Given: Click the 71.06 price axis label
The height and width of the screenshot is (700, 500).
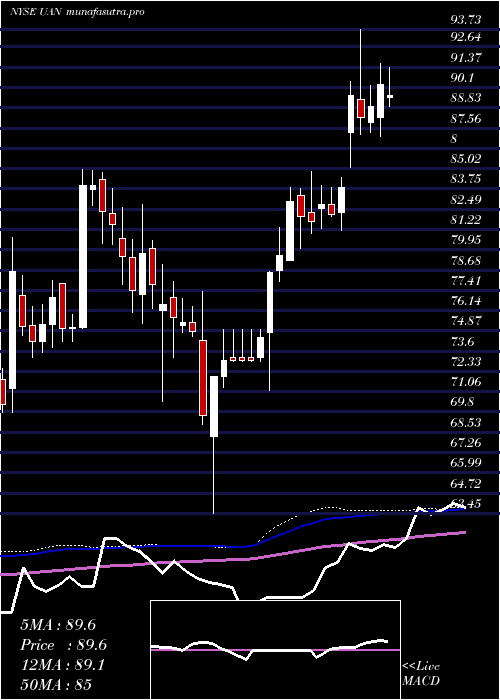Looking at the screenshot, I should pyautogui.click(x=466, y=382).
